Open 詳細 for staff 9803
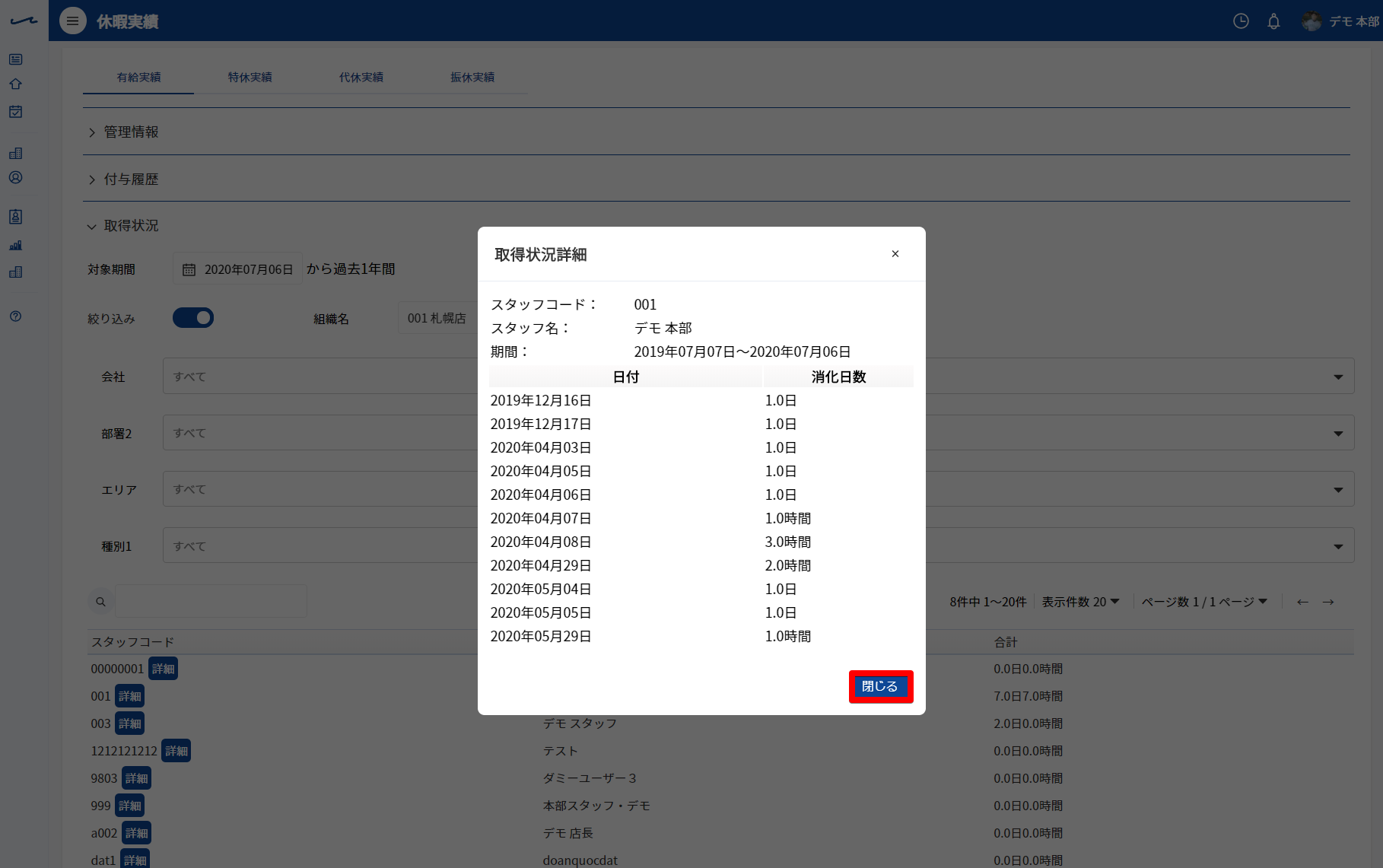The height and width of the screenshot is (868, 1383). coord(137,778)
